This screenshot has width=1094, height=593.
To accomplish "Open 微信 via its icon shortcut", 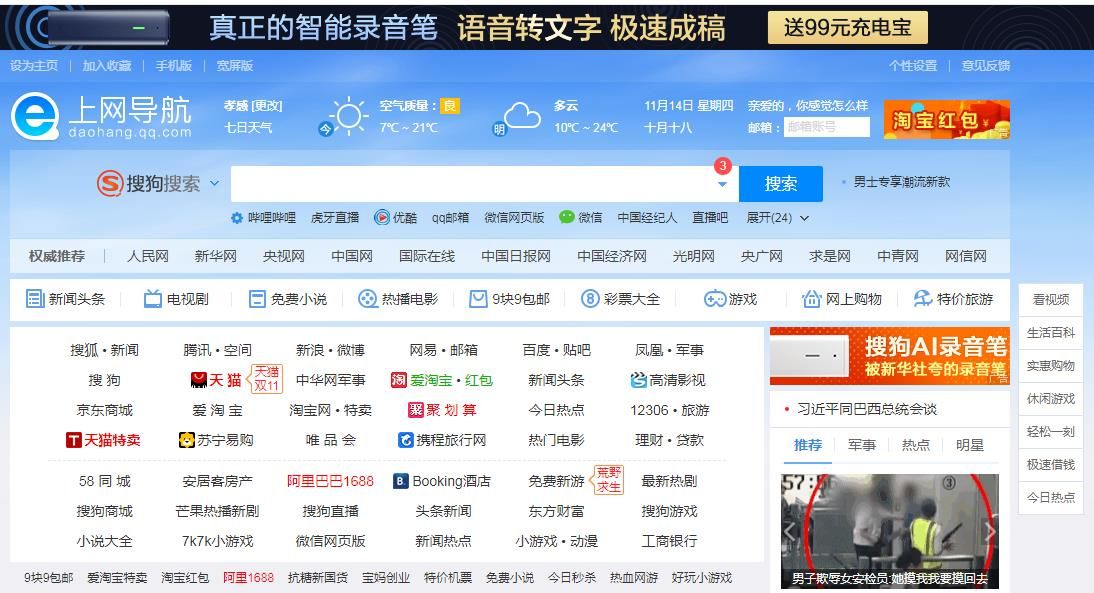I will (x=567, y=217).
